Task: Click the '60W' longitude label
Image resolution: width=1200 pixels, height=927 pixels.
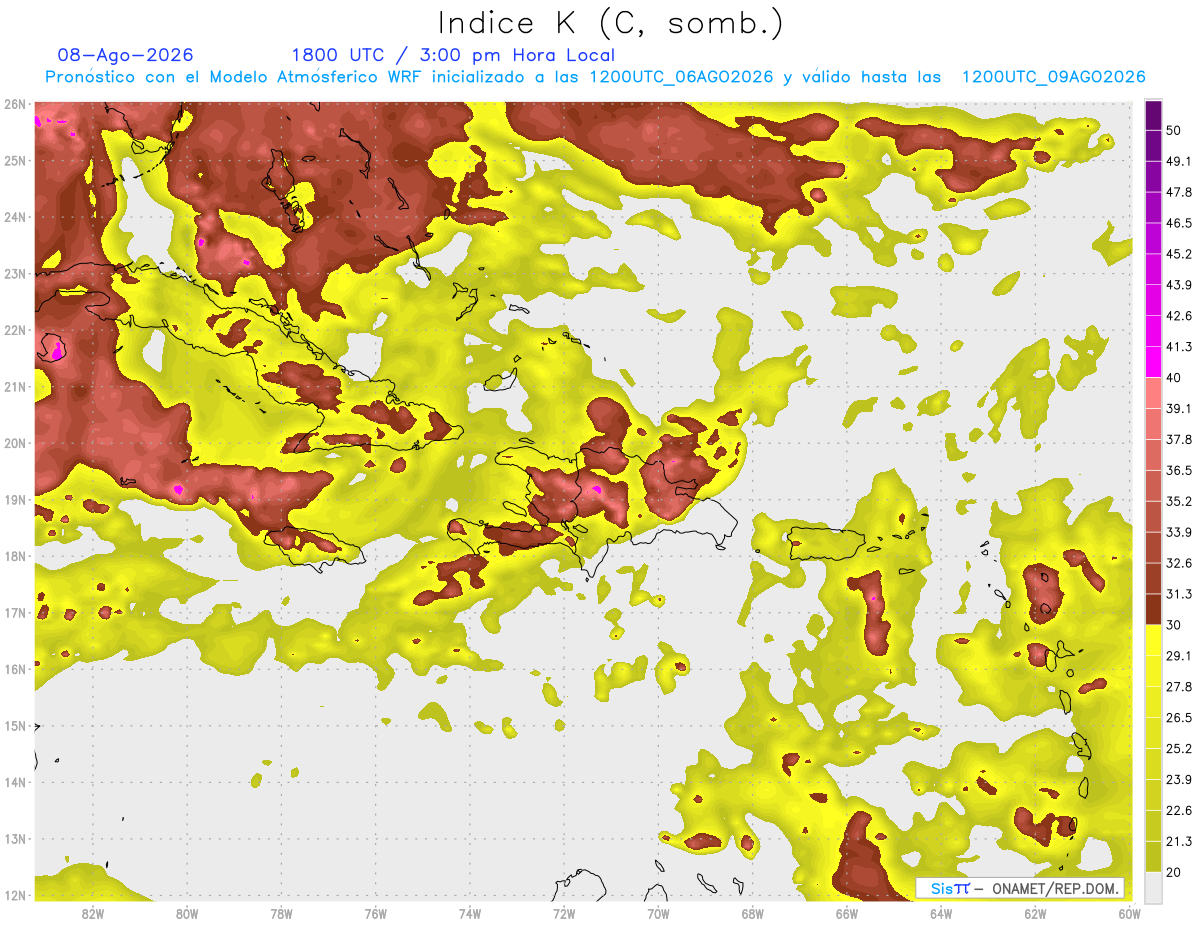Action: 1129,913
